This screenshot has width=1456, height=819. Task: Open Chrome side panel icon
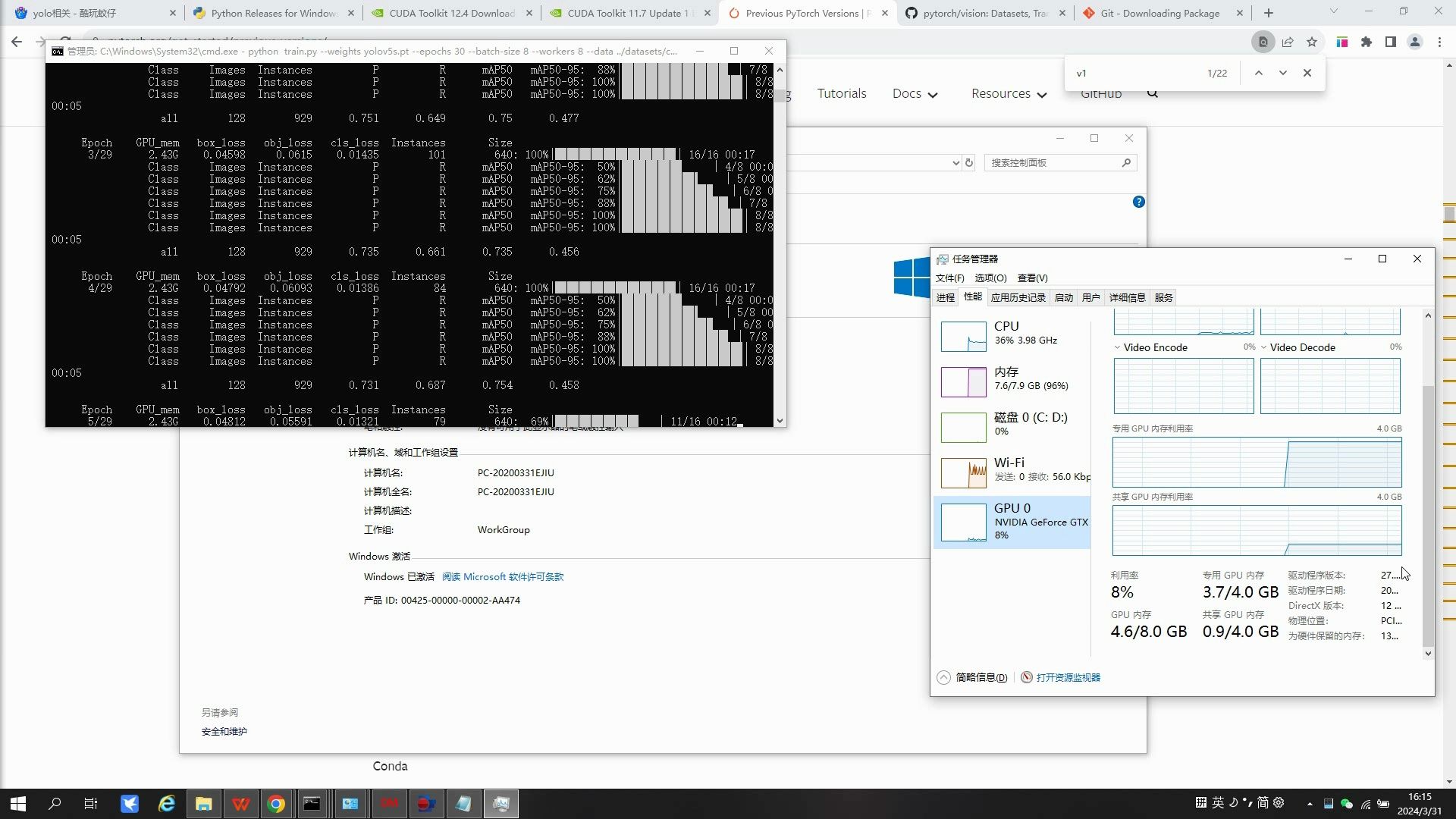tap(1391, 42)
